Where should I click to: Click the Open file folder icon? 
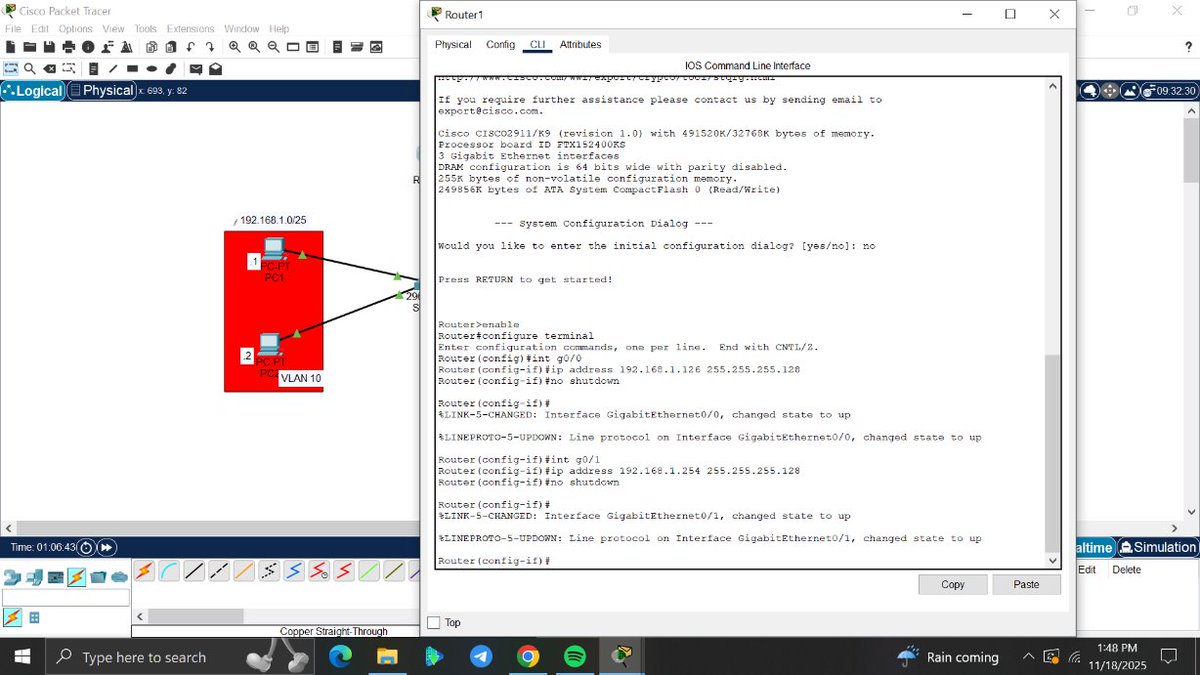(30, 47)
